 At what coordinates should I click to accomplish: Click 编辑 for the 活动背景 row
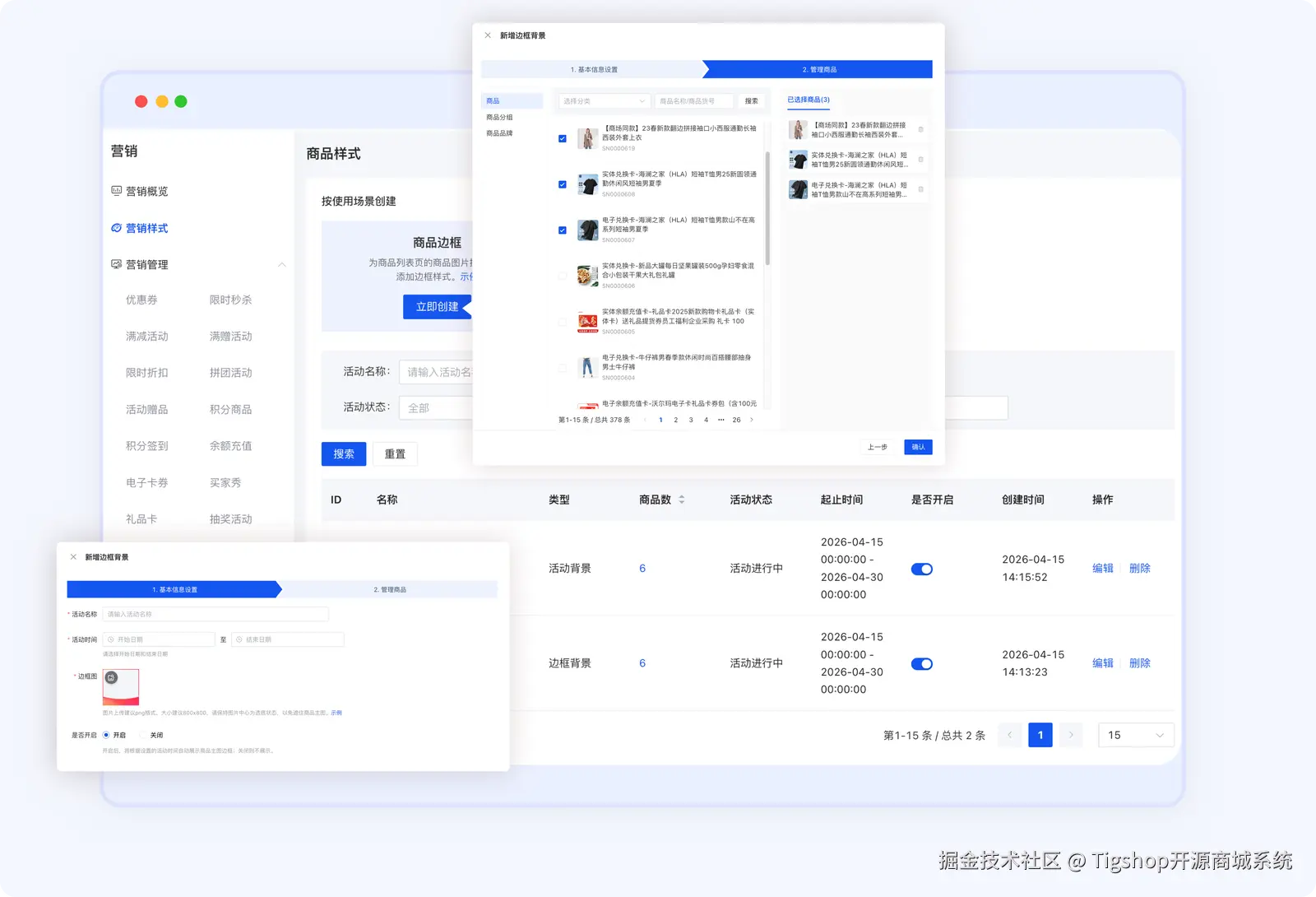click(1102, 569)
